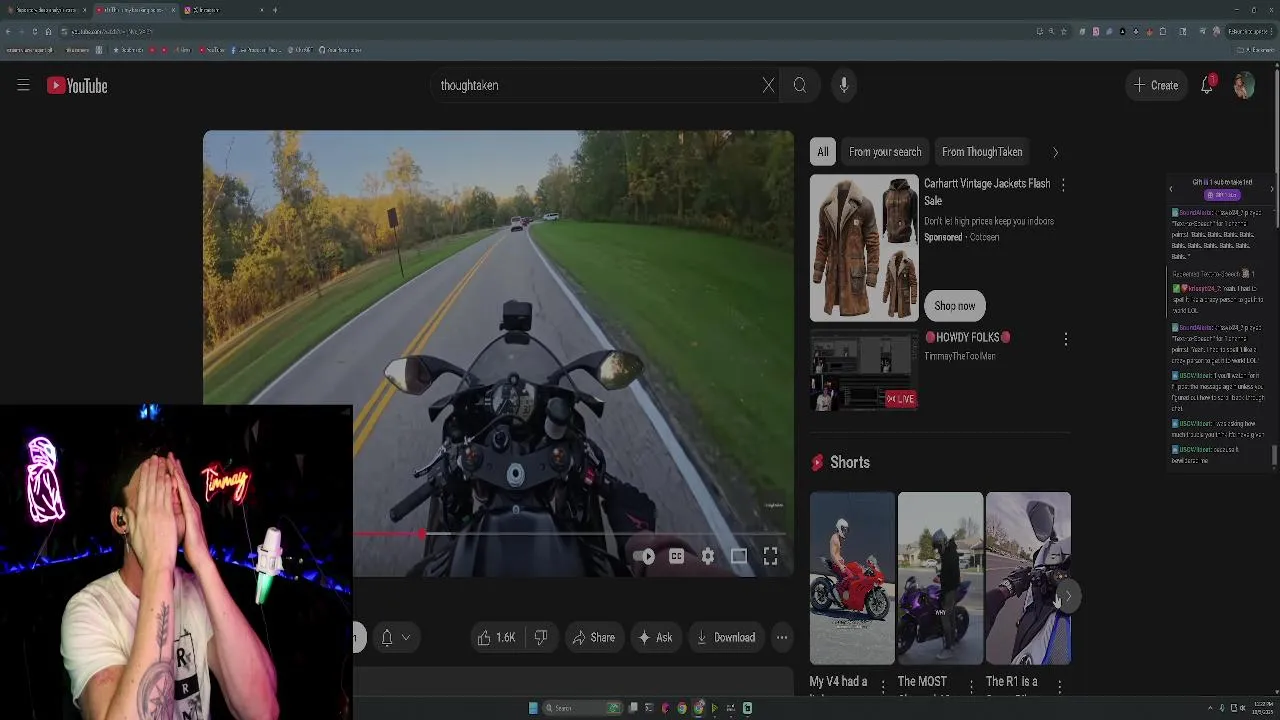Toggle the autoplay switch in the player

click(x=644, y=556)
